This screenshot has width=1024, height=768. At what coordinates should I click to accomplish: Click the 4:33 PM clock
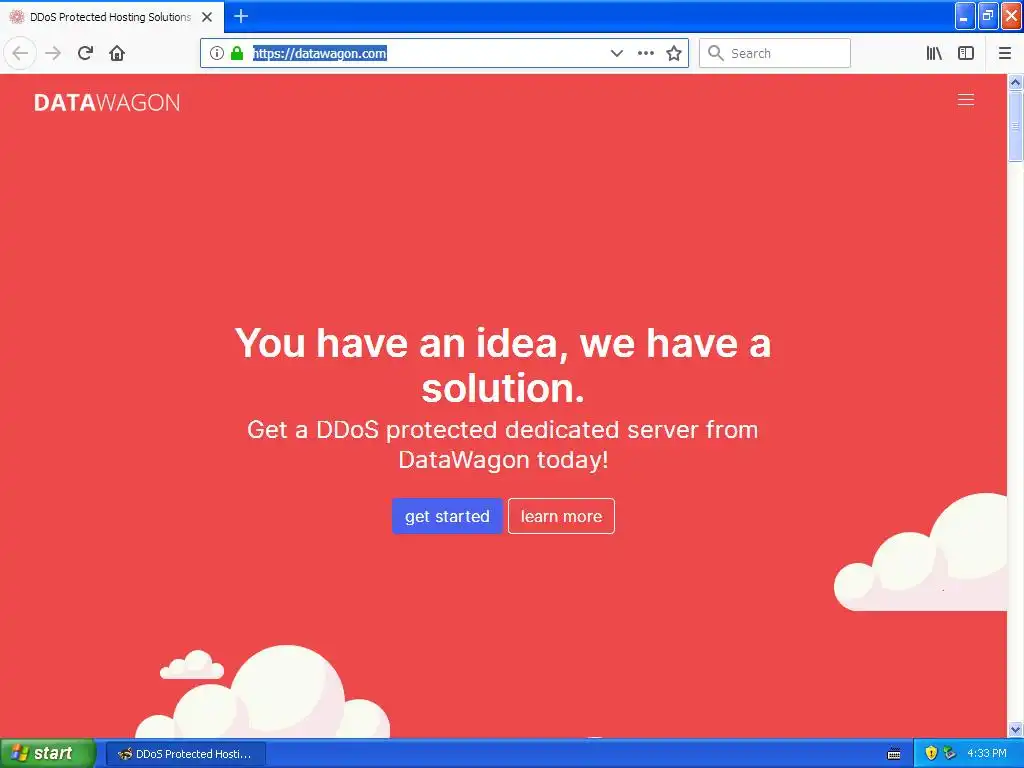coord(987,754)
